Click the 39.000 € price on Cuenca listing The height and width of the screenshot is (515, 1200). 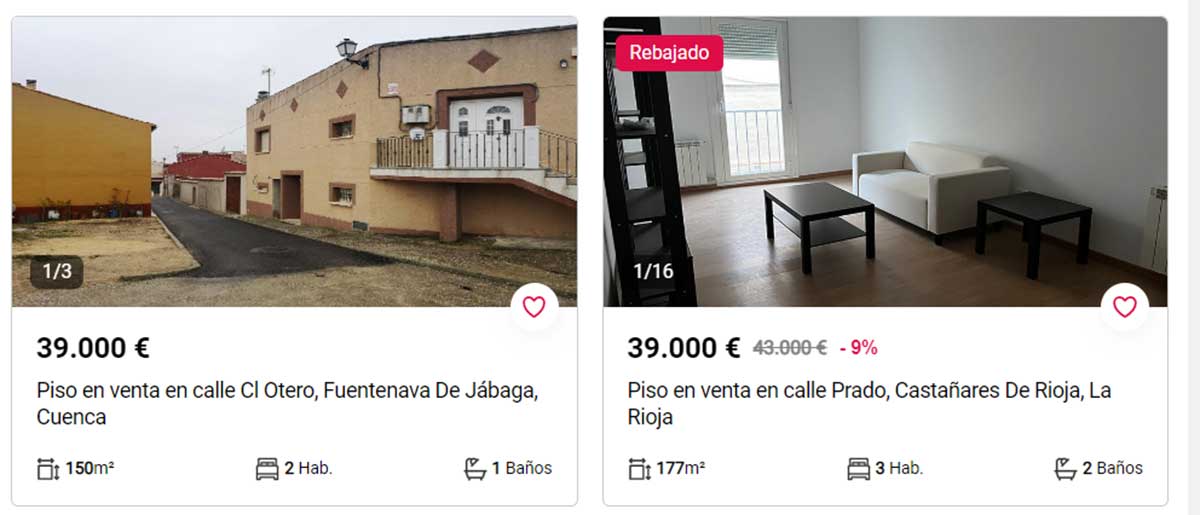pyautogui.click(x=93, y=348)
